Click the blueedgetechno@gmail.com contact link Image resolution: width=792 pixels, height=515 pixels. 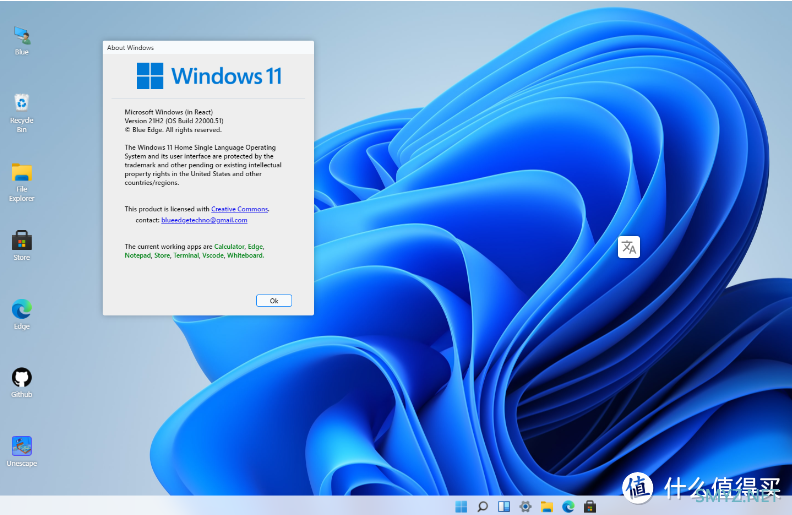204,220
